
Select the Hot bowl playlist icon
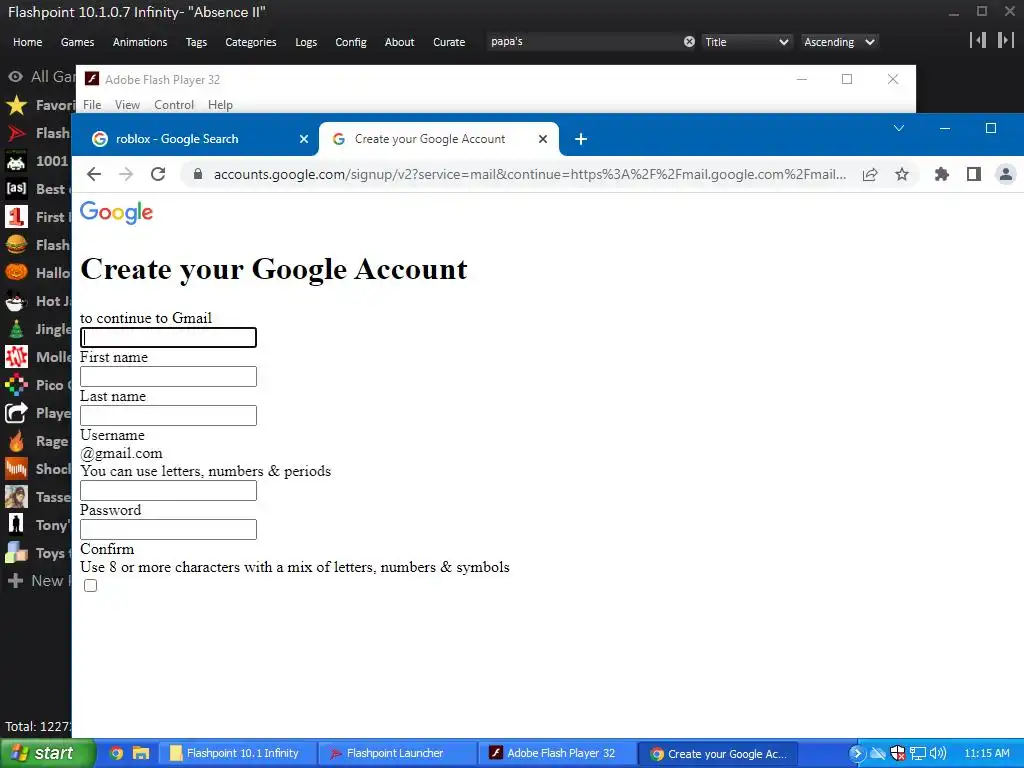coord(16,300)
